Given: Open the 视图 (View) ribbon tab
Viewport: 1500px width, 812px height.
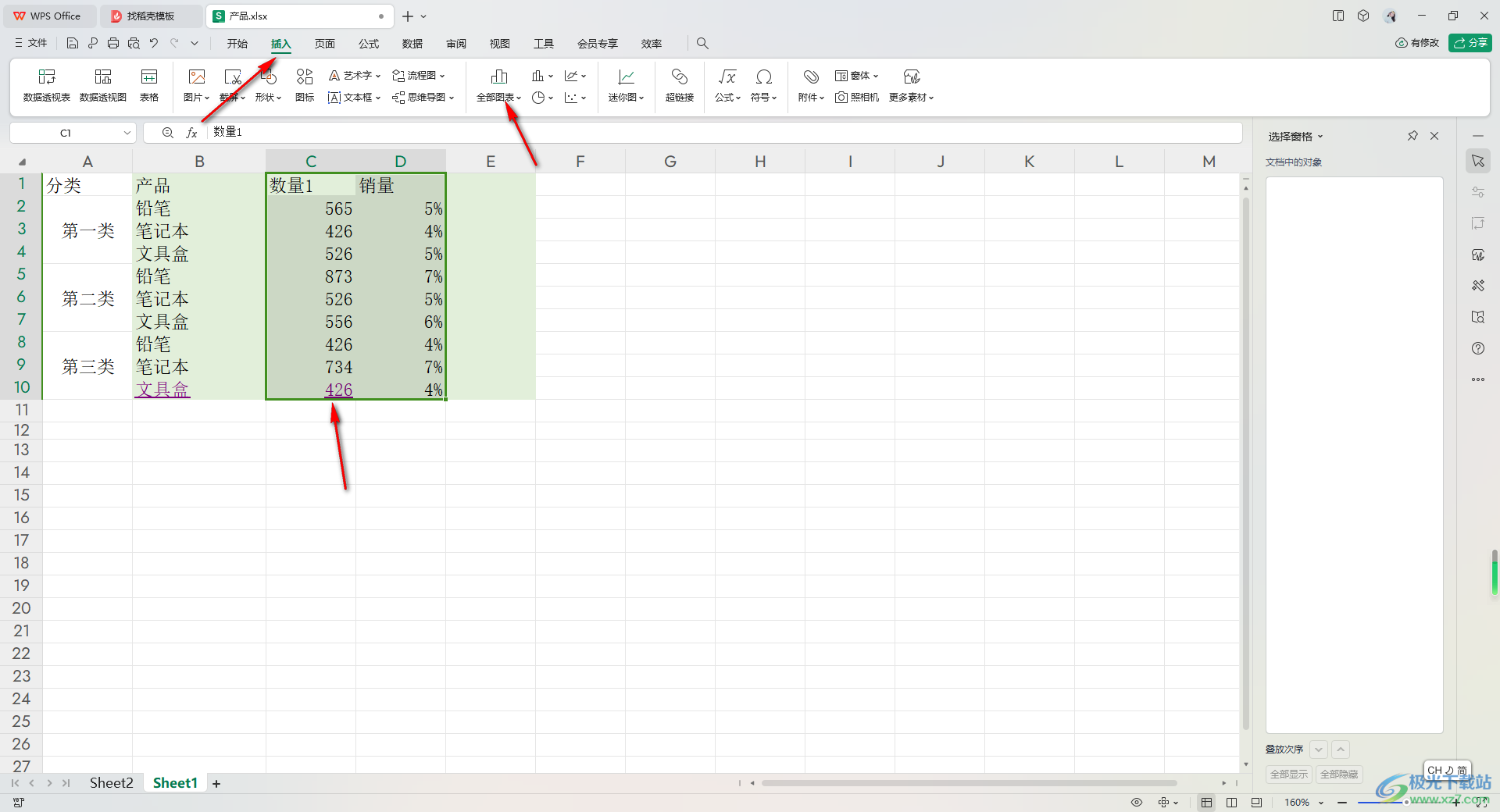Looking at the screenshot, I should [500, 44].
